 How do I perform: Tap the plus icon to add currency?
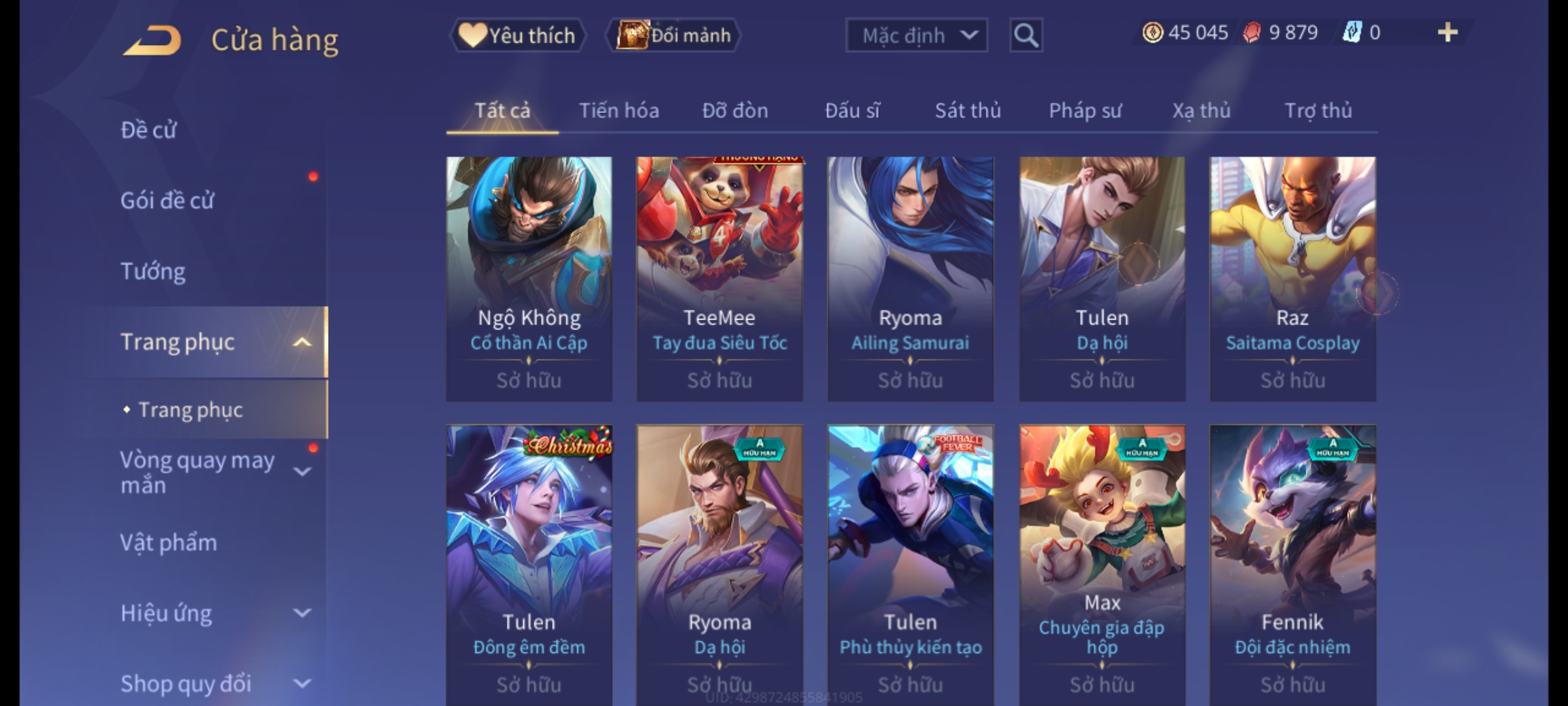1448,33
